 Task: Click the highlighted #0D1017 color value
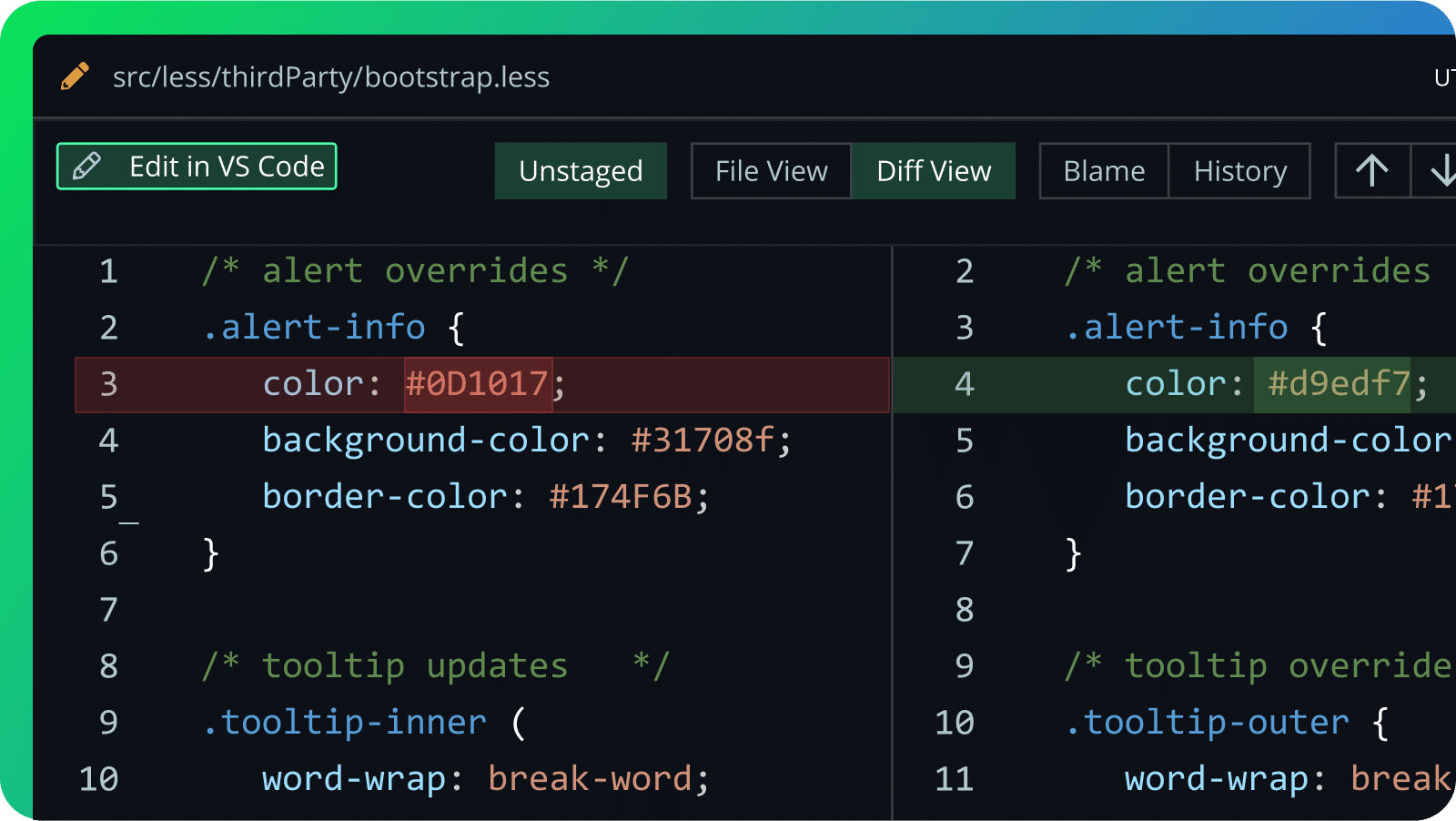pyautogui.click(x=477, y=383)
